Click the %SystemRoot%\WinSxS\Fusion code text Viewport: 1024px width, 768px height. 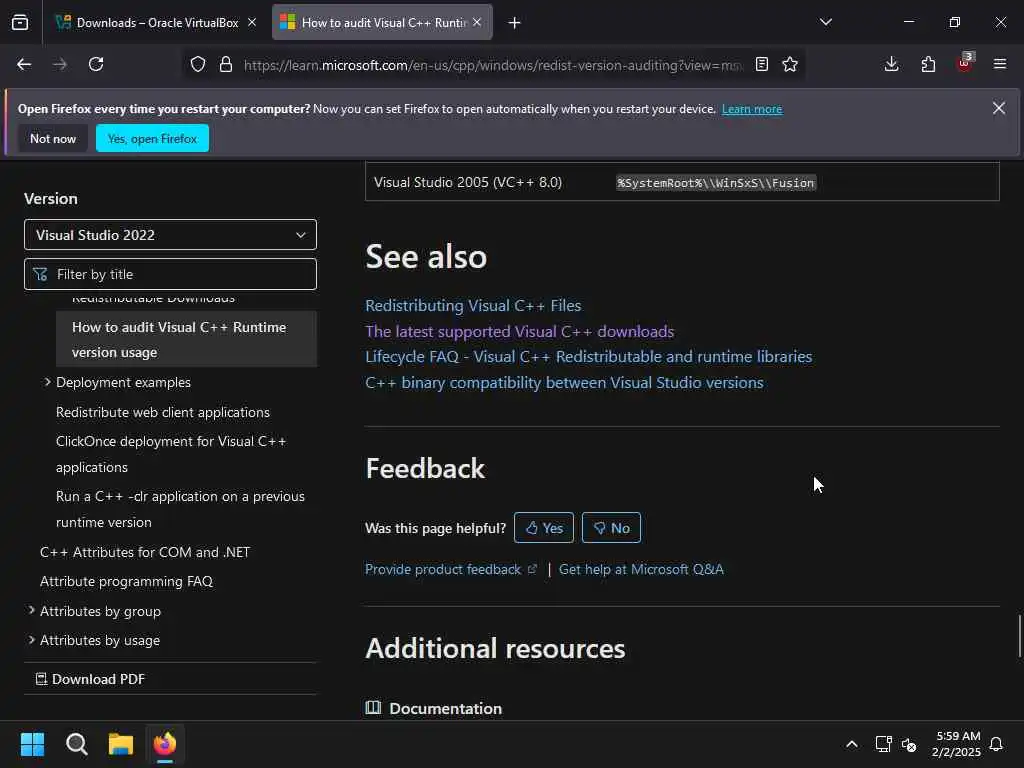716,183
